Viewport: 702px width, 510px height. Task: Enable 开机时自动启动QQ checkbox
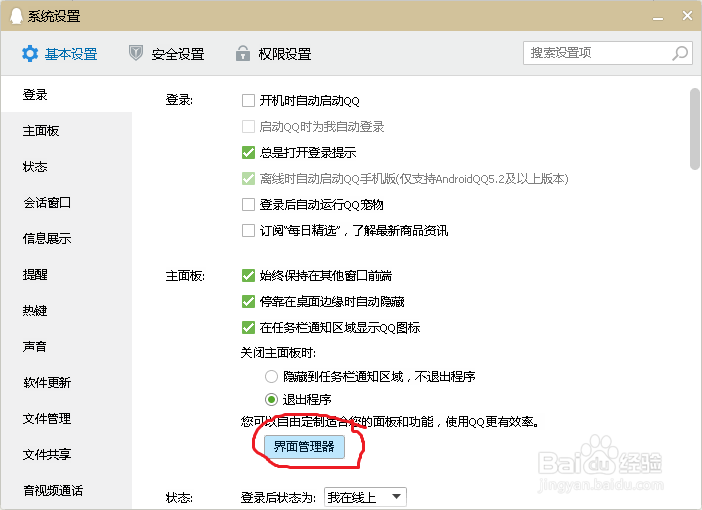(x=248, y=100)
